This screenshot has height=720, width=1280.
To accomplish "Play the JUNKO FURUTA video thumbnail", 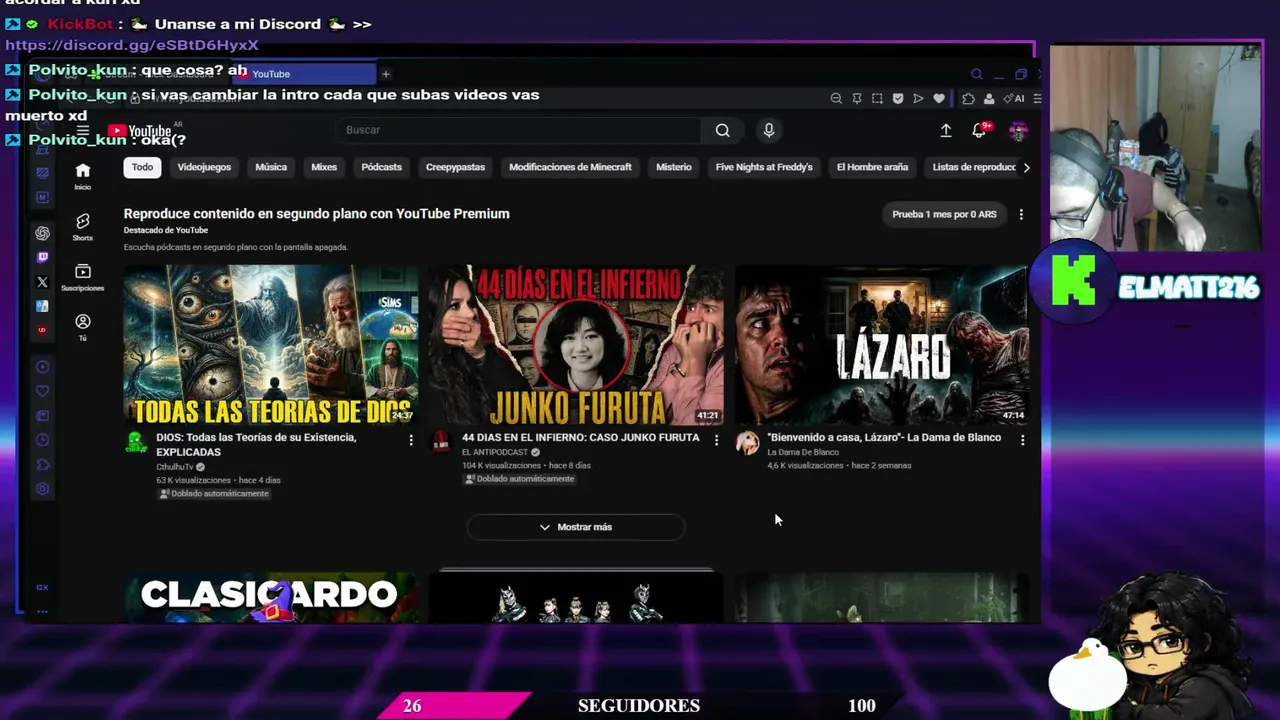I will (x=576, y=345).
